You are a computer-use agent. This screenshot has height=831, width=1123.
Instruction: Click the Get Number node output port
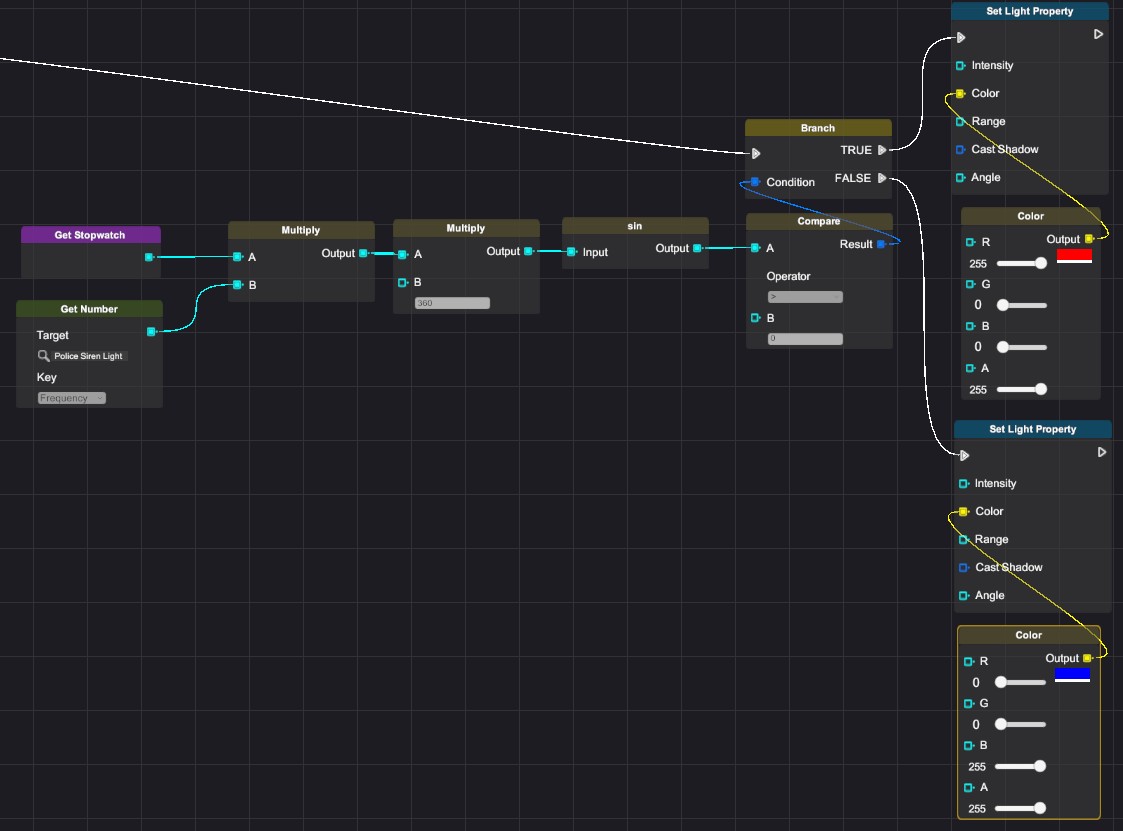pyautogui.click(x=151, y=332)
